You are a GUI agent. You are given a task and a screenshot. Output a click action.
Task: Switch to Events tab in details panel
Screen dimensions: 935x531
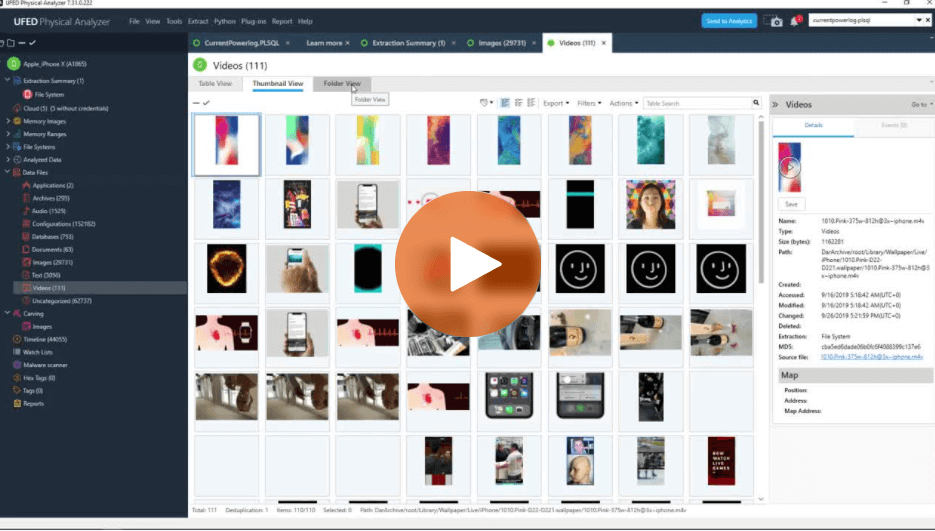pos(894,125)
